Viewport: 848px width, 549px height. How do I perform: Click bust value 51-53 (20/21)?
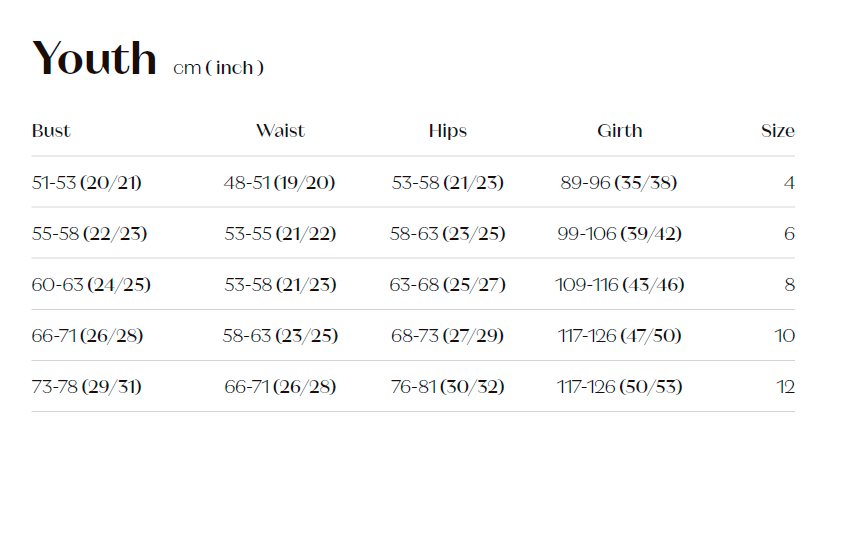point(87,182)
